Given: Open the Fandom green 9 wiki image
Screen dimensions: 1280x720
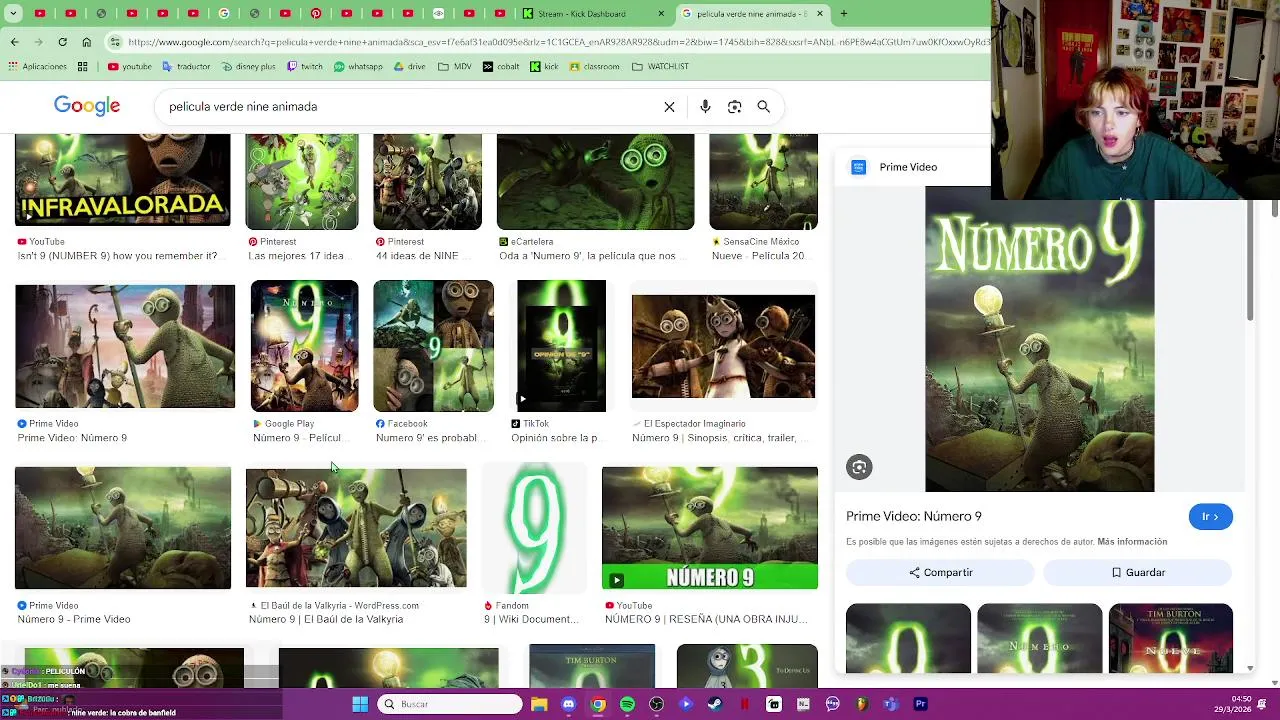Looking at the screenshot, I should pos(534,528).
